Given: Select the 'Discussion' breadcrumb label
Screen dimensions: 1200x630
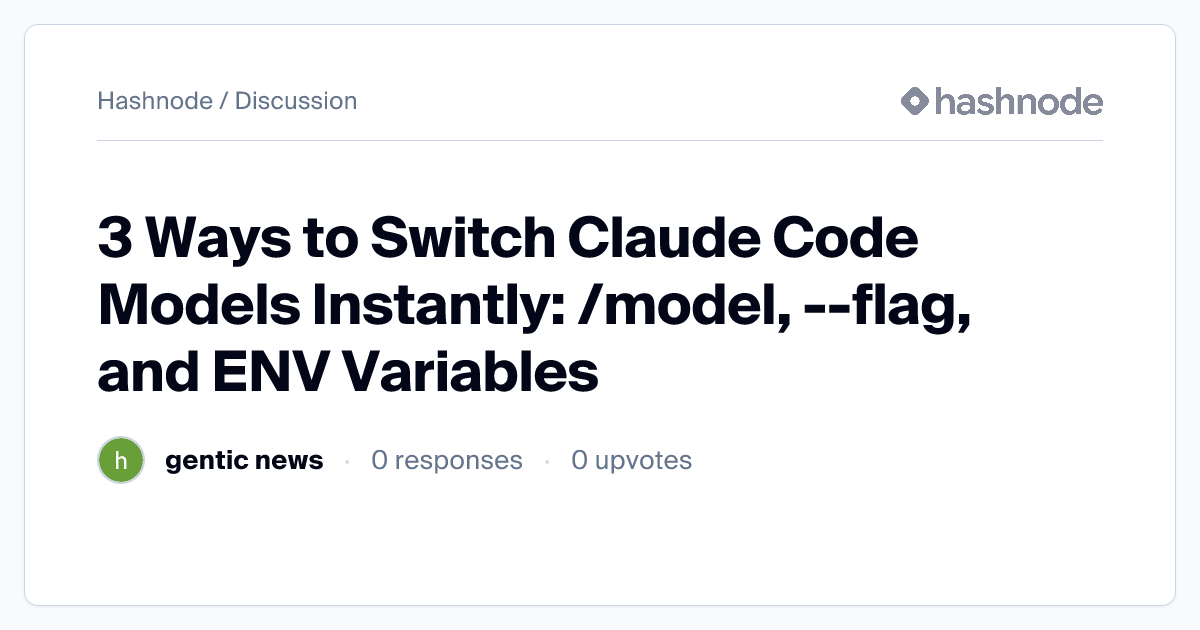Looking at the screenshot, I should click(296, 101).
